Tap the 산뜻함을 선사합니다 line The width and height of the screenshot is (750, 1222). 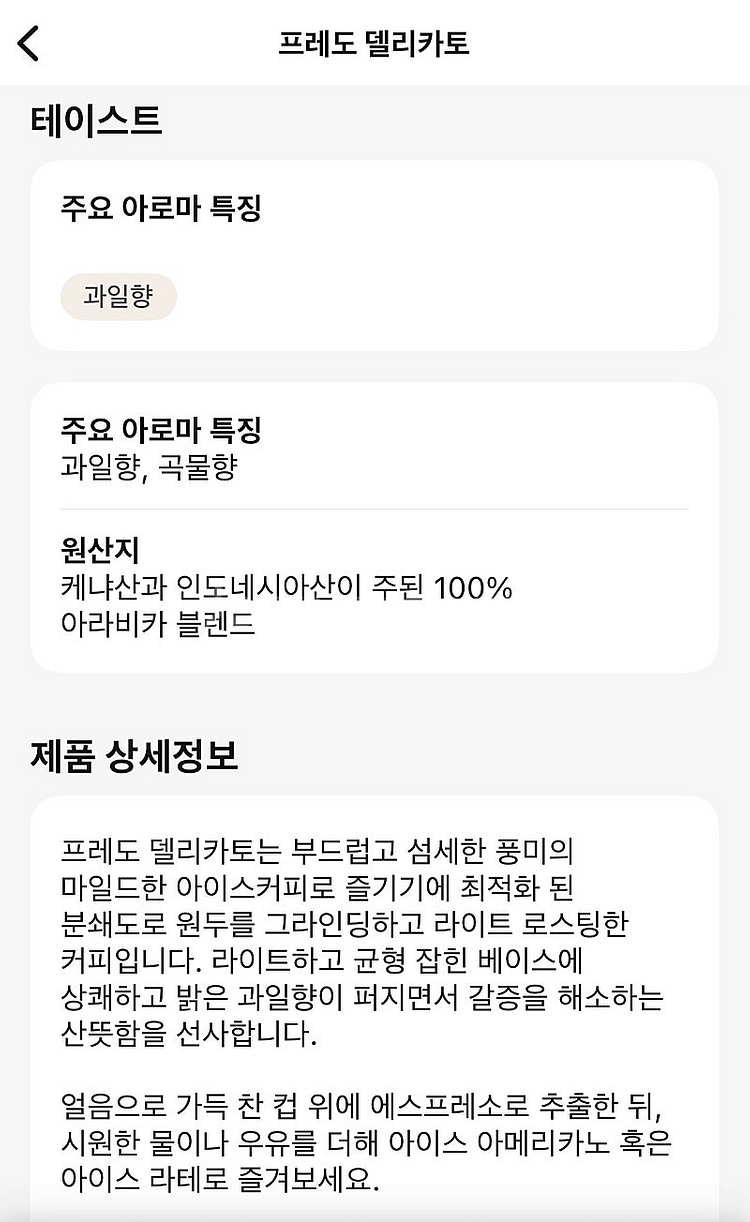(189, 1033)
